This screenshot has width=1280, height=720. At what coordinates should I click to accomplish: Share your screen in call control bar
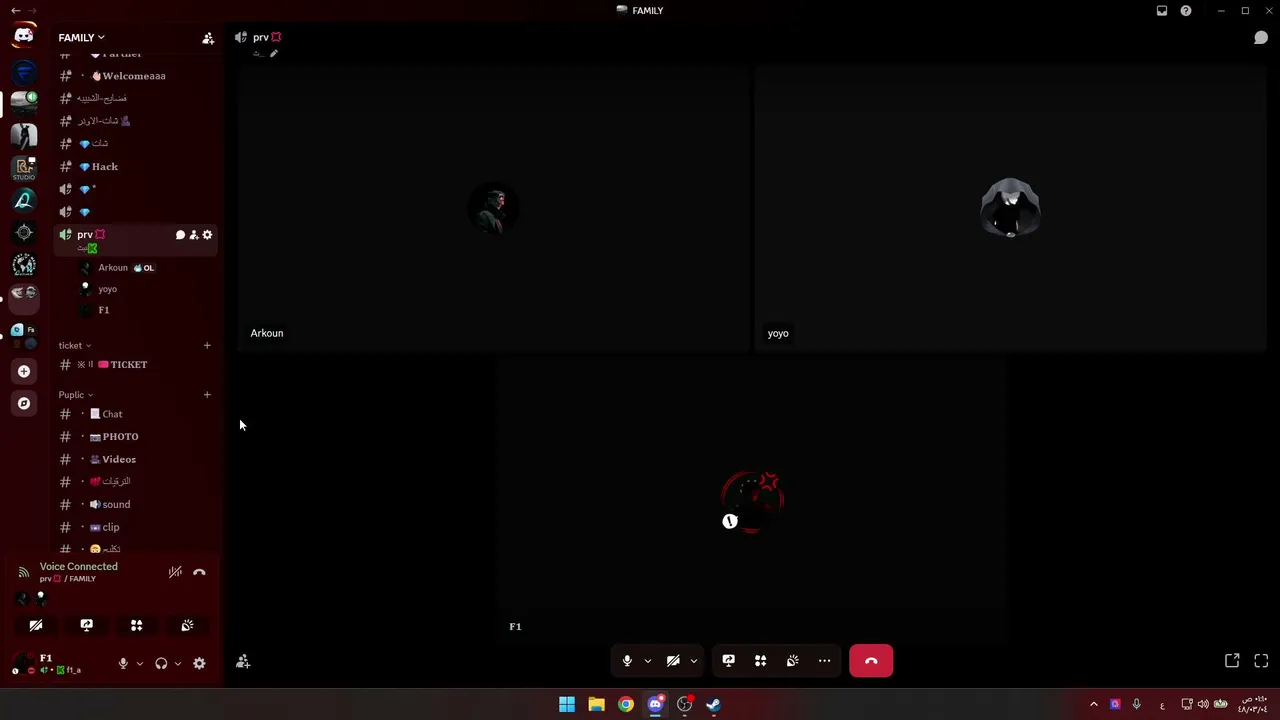point(729,661)
